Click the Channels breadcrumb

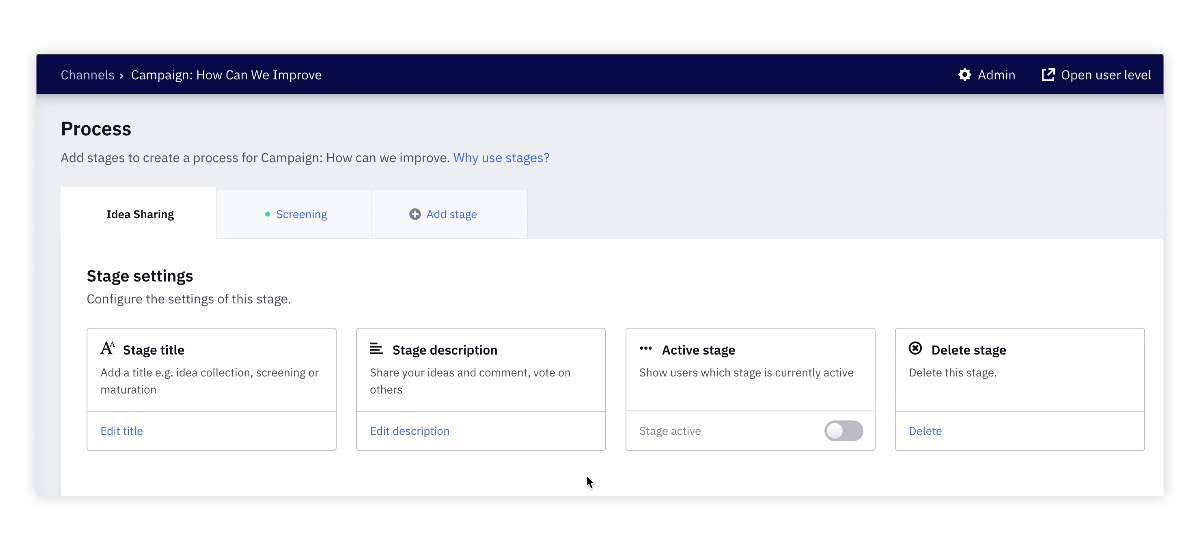click(87, 75)
